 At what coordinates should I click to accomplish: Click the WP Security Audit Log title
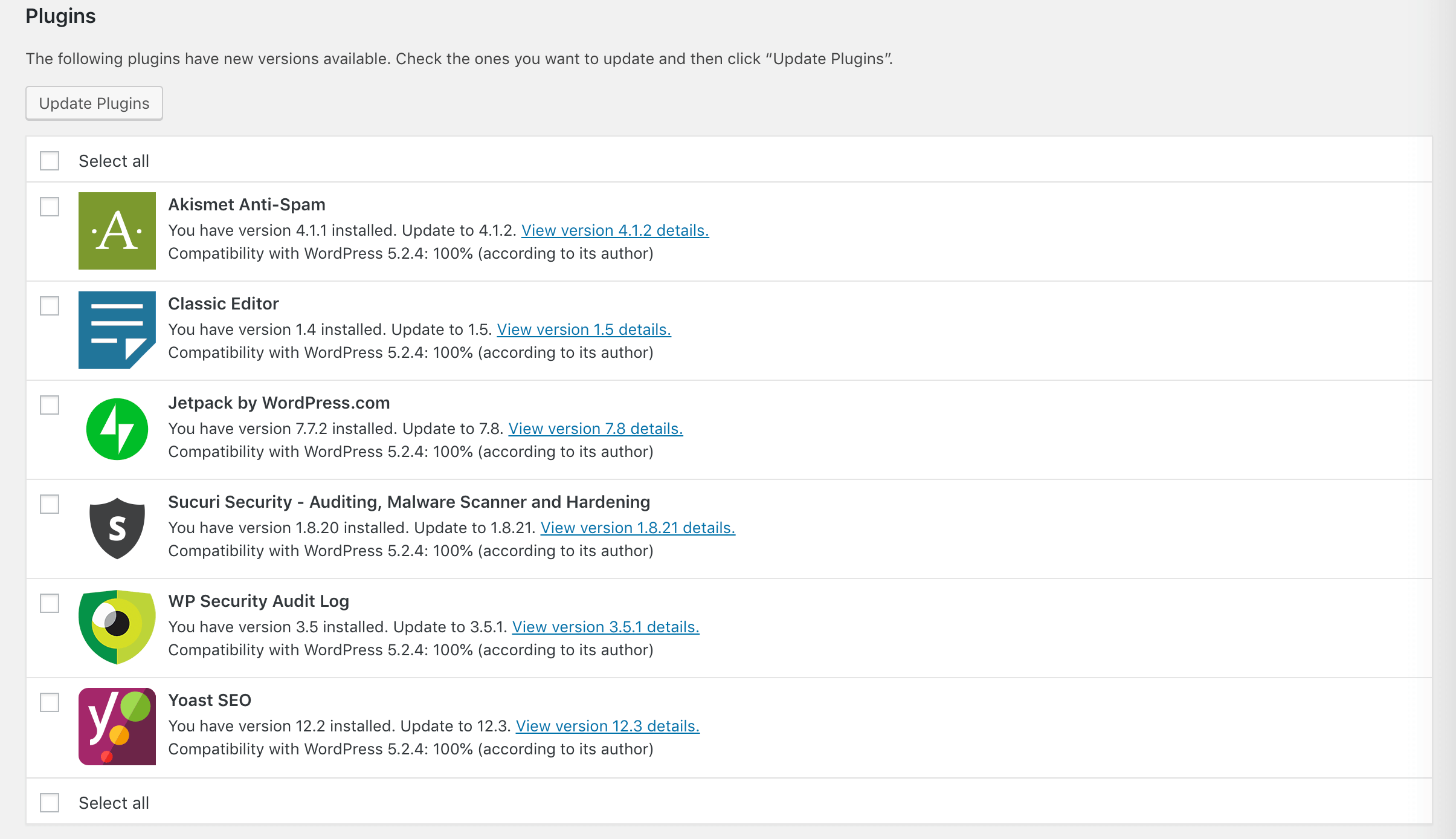(259, 601)
